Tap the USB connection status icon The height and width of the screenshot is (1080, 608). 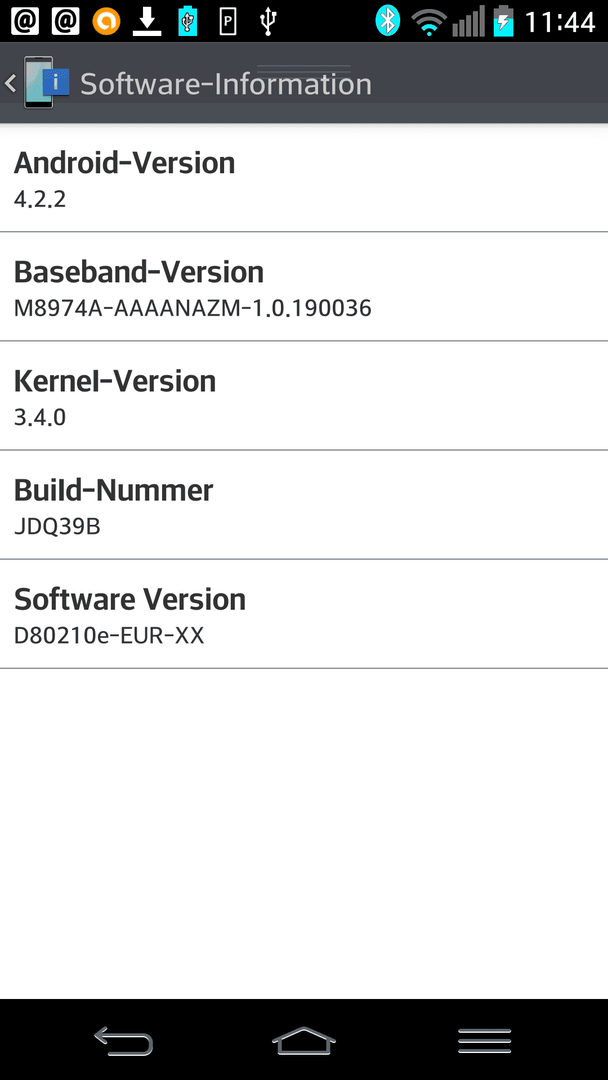[x=269, y=21]
